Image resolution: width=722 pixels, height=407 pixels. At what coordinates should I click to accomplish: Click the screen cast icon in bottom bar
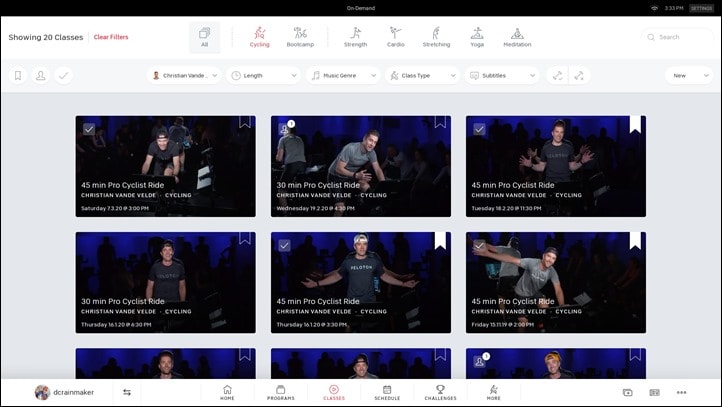(x=628, y=392)
